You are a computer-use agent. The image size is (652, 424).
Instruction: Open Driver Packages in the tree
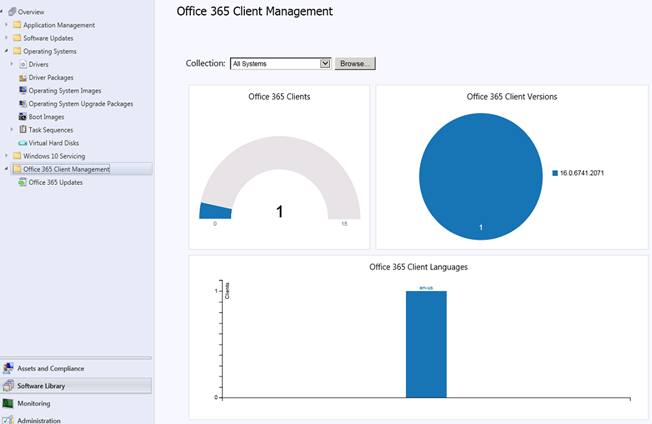(x=51, y=77)
